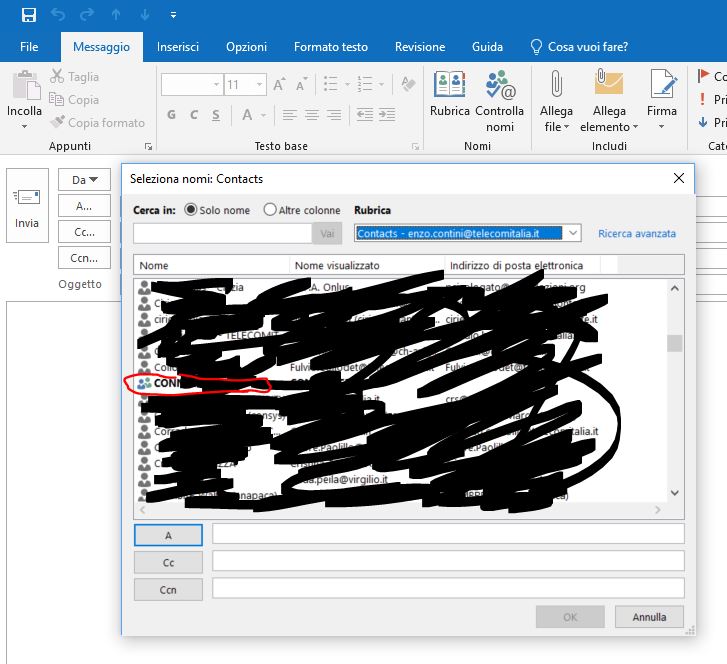This screenshot has width=727, height=664.
Task: Open the Da sender dropdown
Action: pyautogui.click(x=84, y=180)
